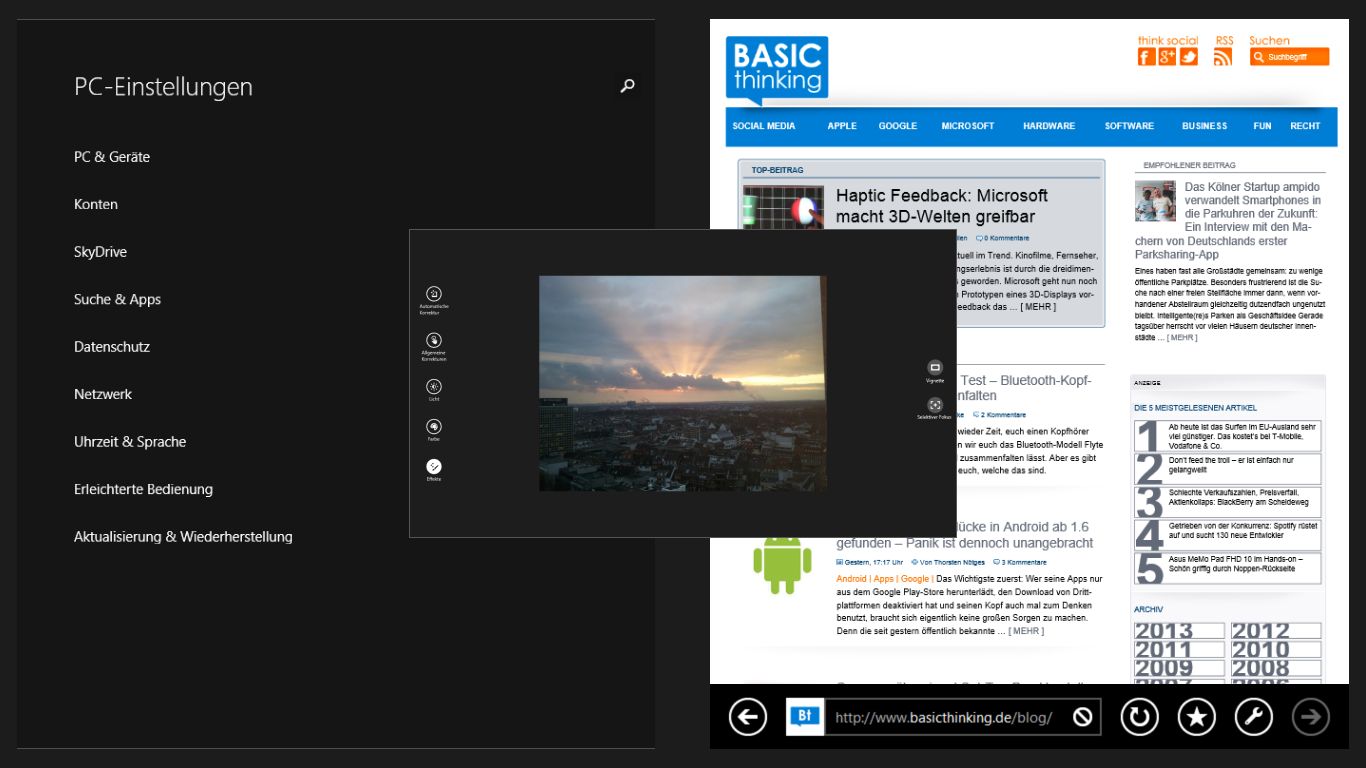This screenshot has height=768, width=1366.
Task: Apply the Vignette effect icon
Action: pos(935,368)
